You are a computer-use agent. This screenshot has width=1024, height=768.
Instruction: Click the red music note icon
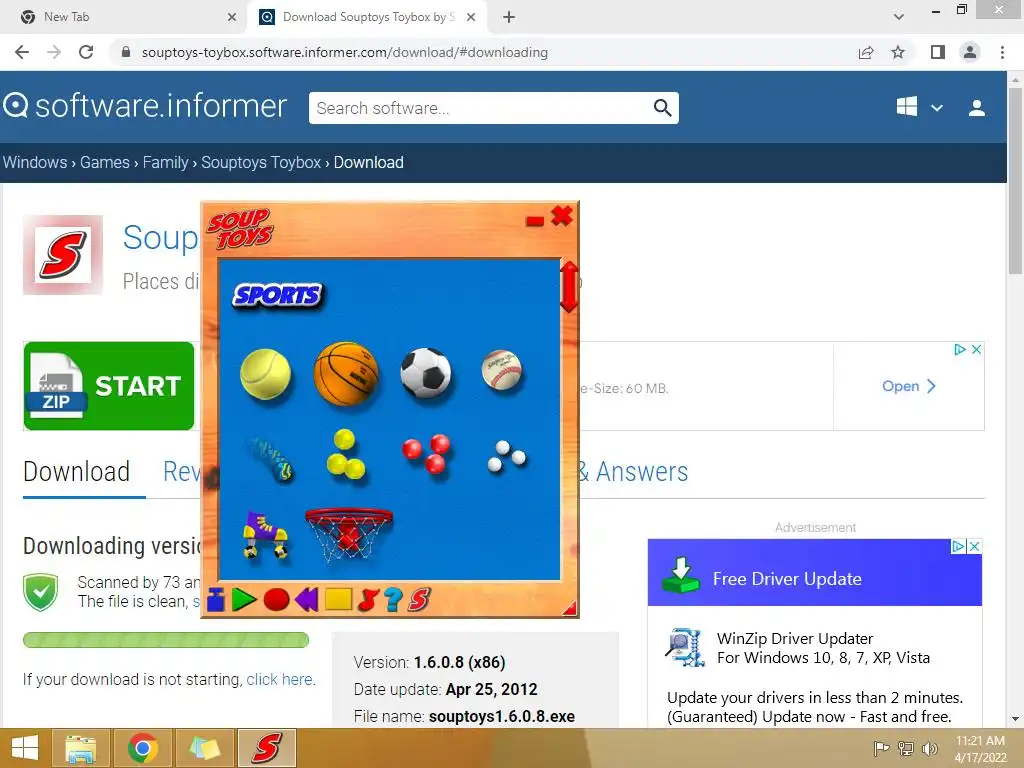pos(368,599)
